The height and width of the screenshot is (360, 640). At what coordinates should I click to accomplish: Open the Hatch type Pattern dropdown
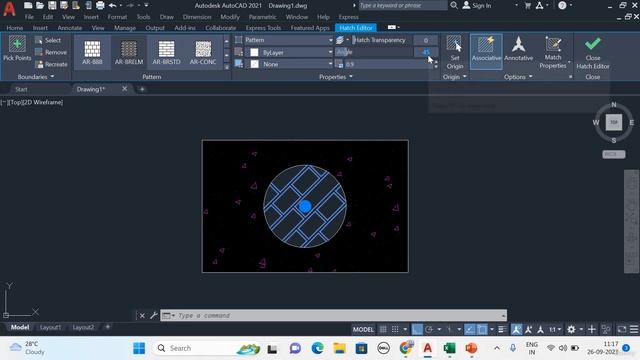click(x=289, y=40)
